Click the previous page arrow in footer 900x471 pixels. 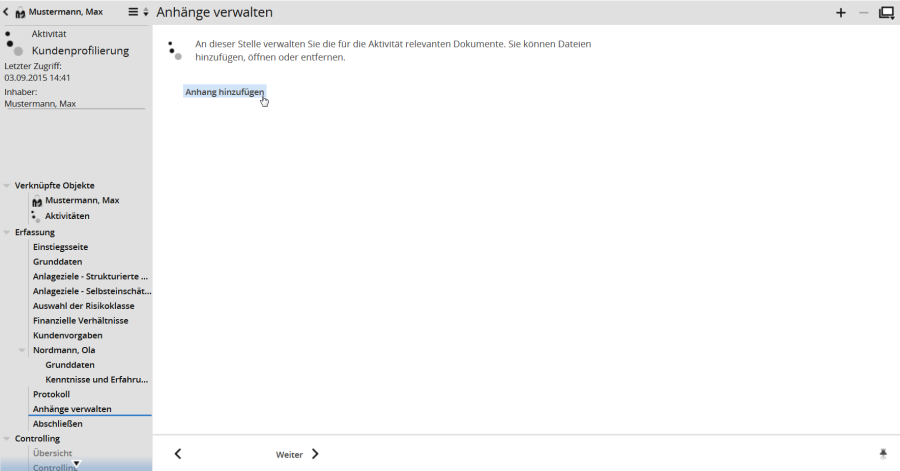pyautogui.click(x=178, y=454)
